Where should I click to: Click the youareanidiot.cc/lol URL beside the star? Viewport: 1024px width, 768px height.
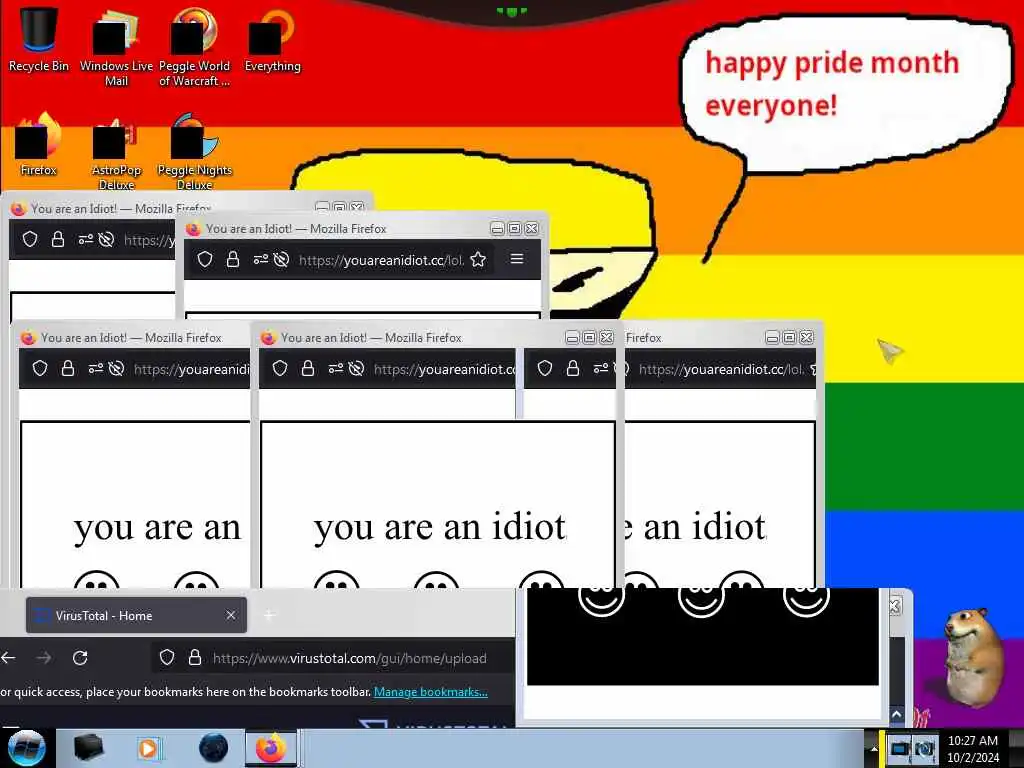[x=381, y=260]
